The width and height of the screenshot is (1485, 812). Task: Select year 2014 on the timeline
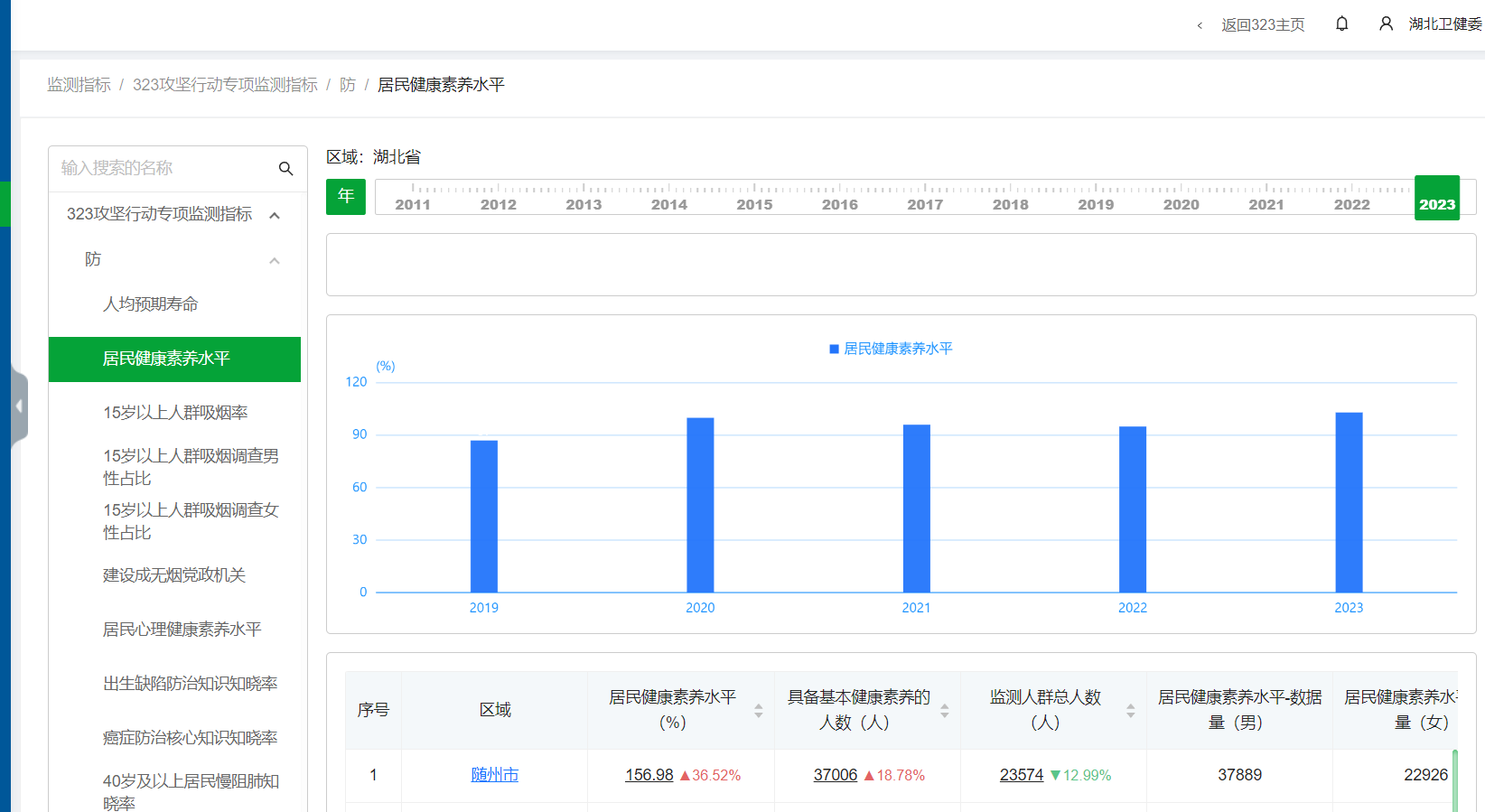pyautogui.click(x=669, y=204)
